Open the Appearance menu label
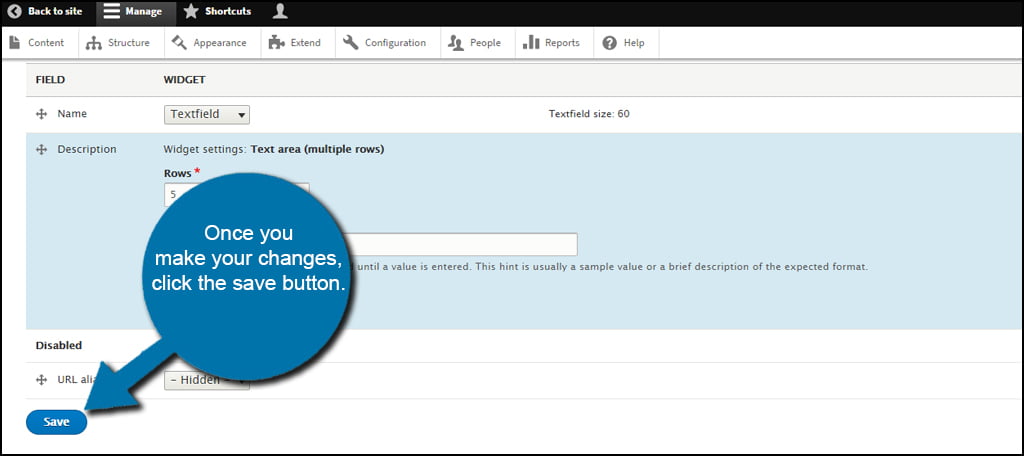This screenshot has height=456, width=1024. [220, 42]
